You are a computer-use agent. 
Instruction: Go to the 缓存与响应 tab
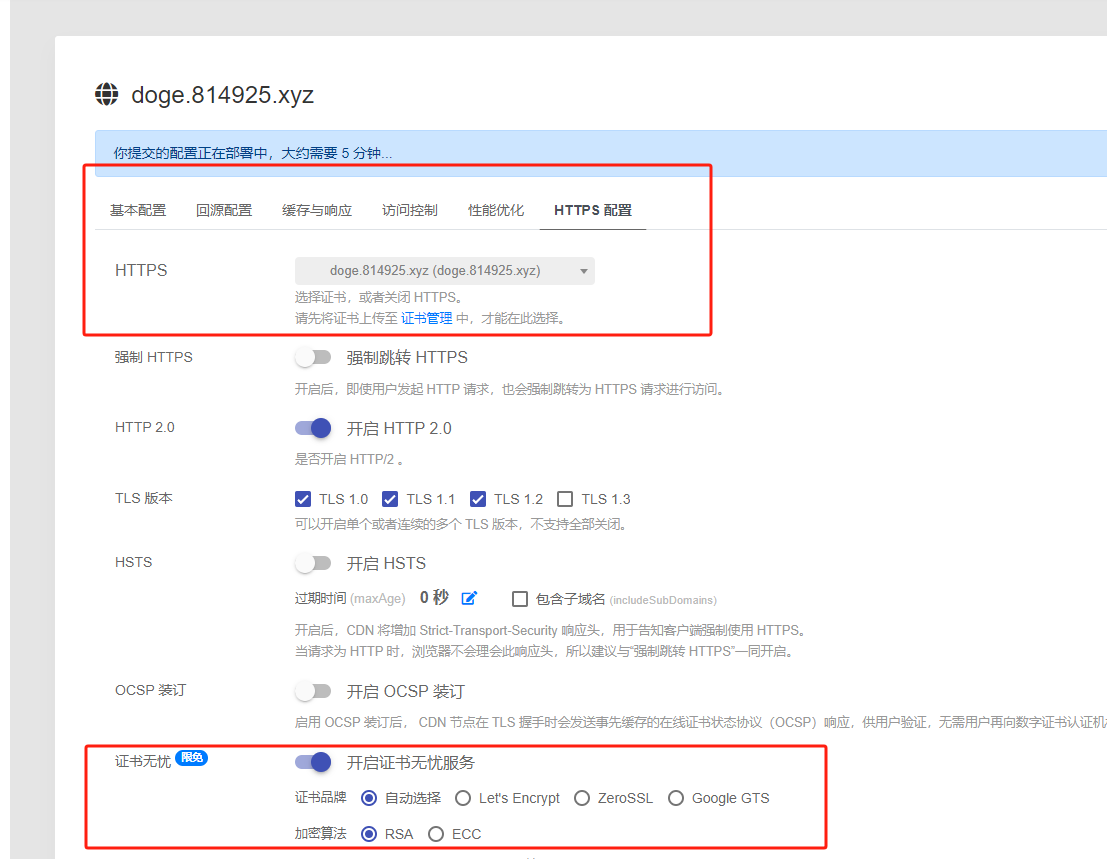pyautogui.click(x=317, y=210)
